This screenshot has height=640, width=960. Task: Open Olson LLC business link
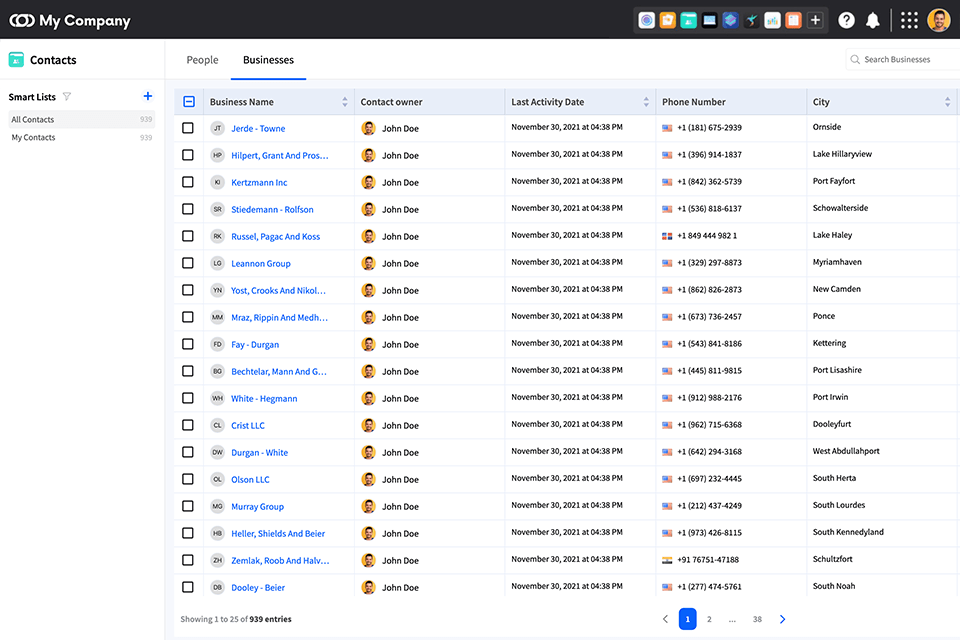pos(250,480)
